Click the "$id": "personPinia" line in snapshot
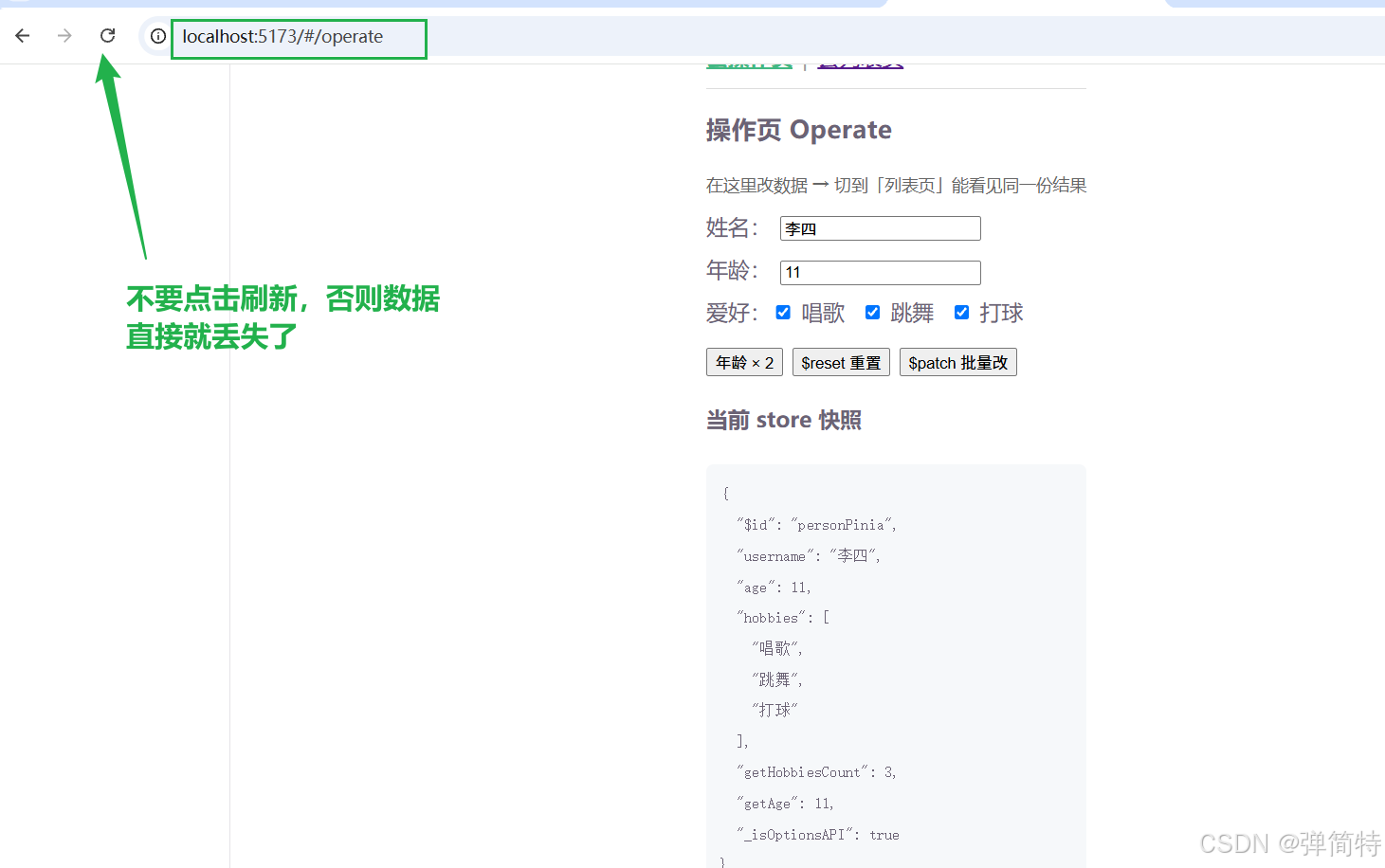Viewport: 1385px width, 868px height. pyautogui.click(x=816, y=525)
